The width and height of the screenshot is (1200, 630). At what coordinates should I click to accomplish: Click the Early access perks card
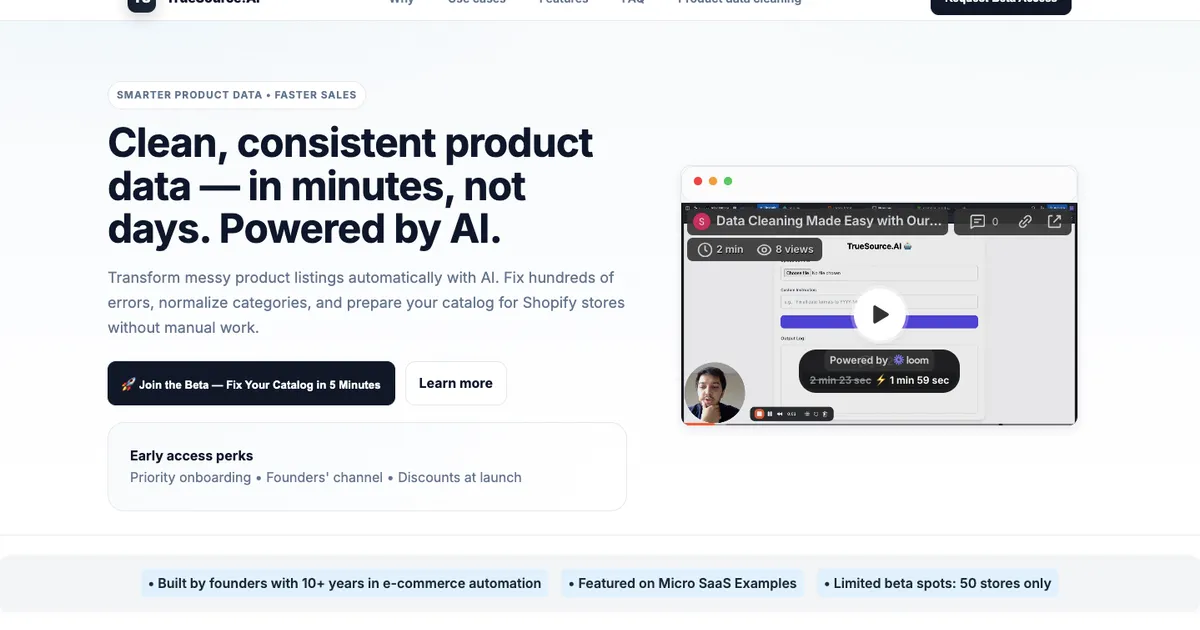[x=367, y=466]
